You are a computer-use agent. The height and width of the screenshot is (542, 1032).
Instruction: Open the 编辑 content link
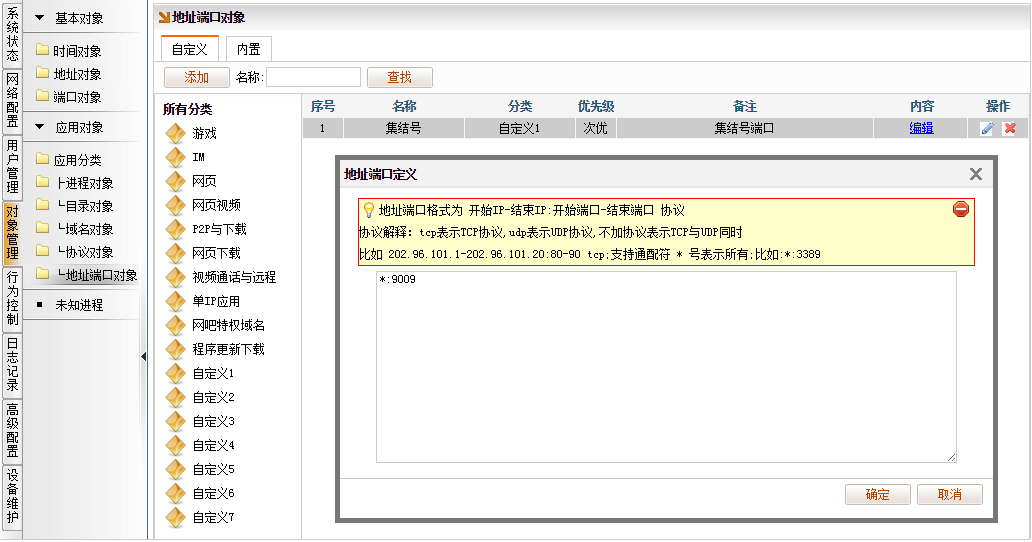coord(921,128)
